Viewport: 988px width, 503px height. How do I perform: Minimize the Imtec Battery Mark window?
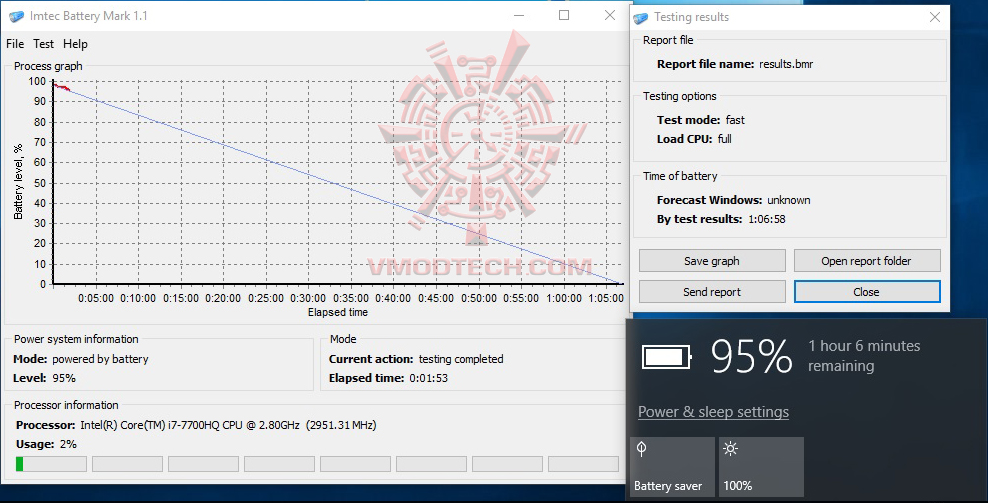pos(519,15)
